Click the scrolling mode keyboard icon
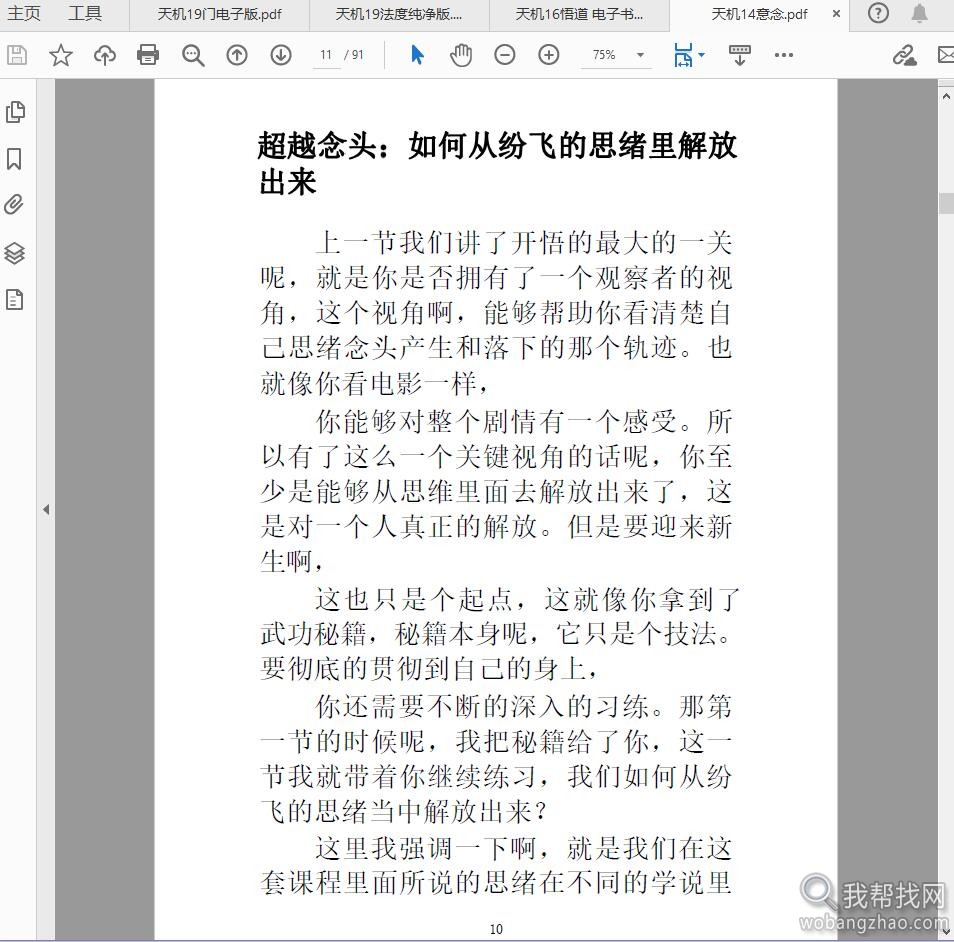Image resolution: width=954 pixels, height=942 pixels. [x=740, y=55]
